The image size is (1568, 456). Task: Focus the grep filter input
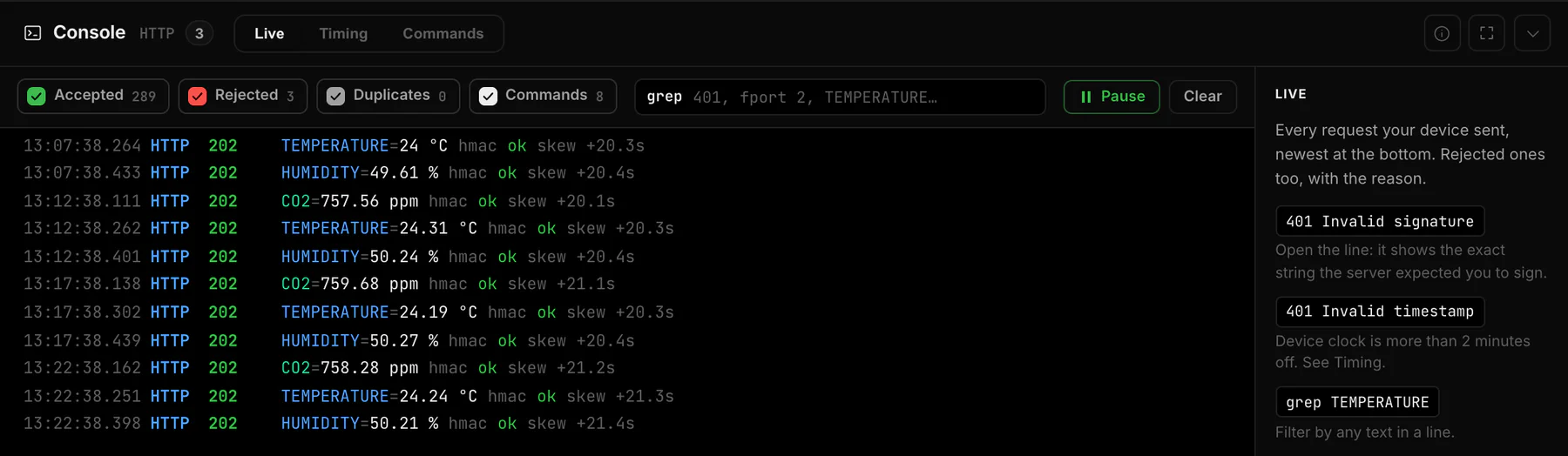840,97
